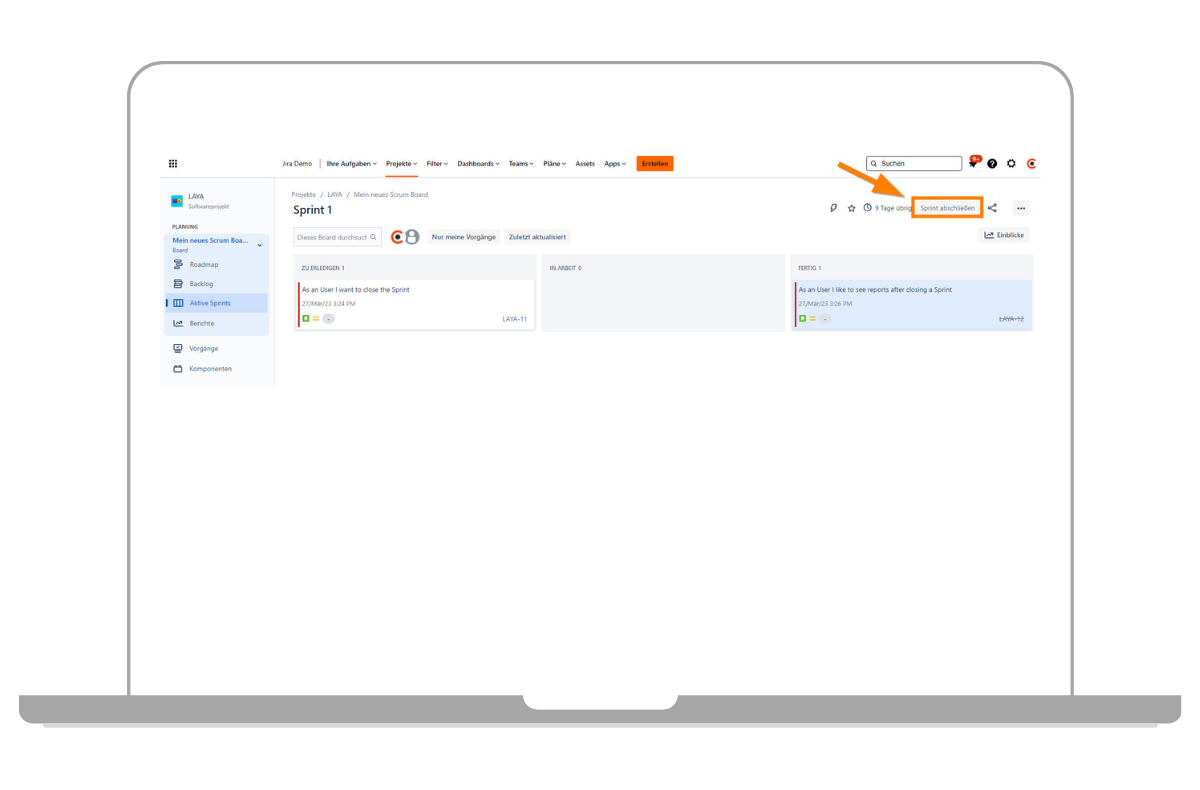
Task: Open Berichte in the sidebar
Action: coord(201,323)
